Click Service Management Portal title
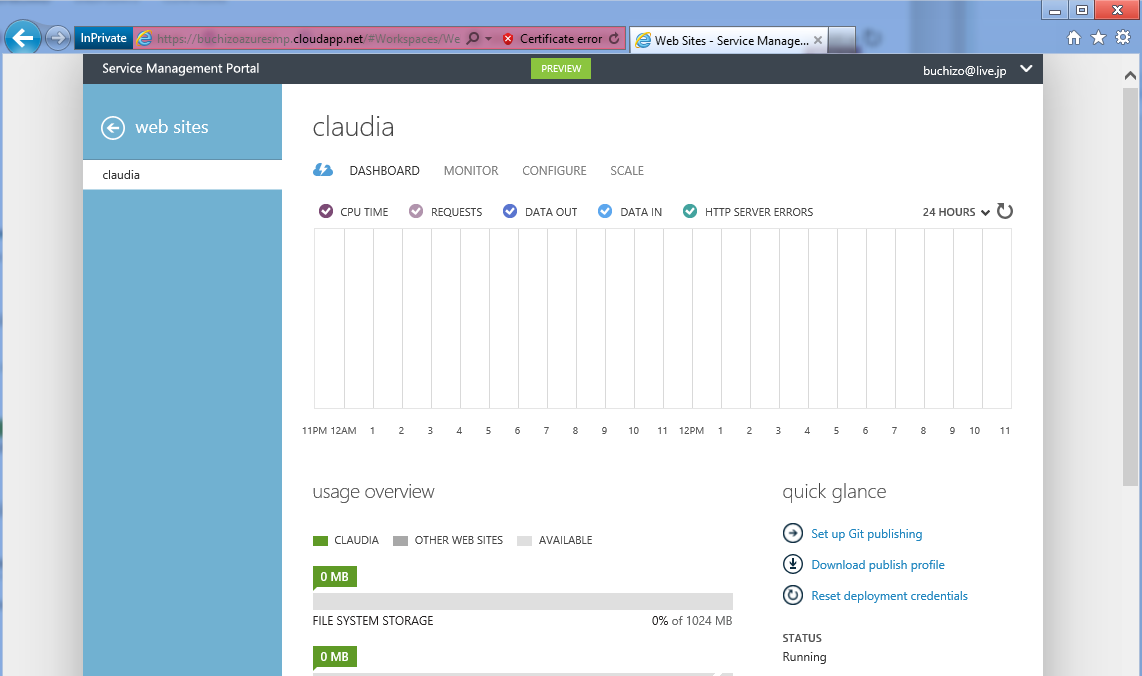Screen dimensions: 1142x676 tap(181, 68)
